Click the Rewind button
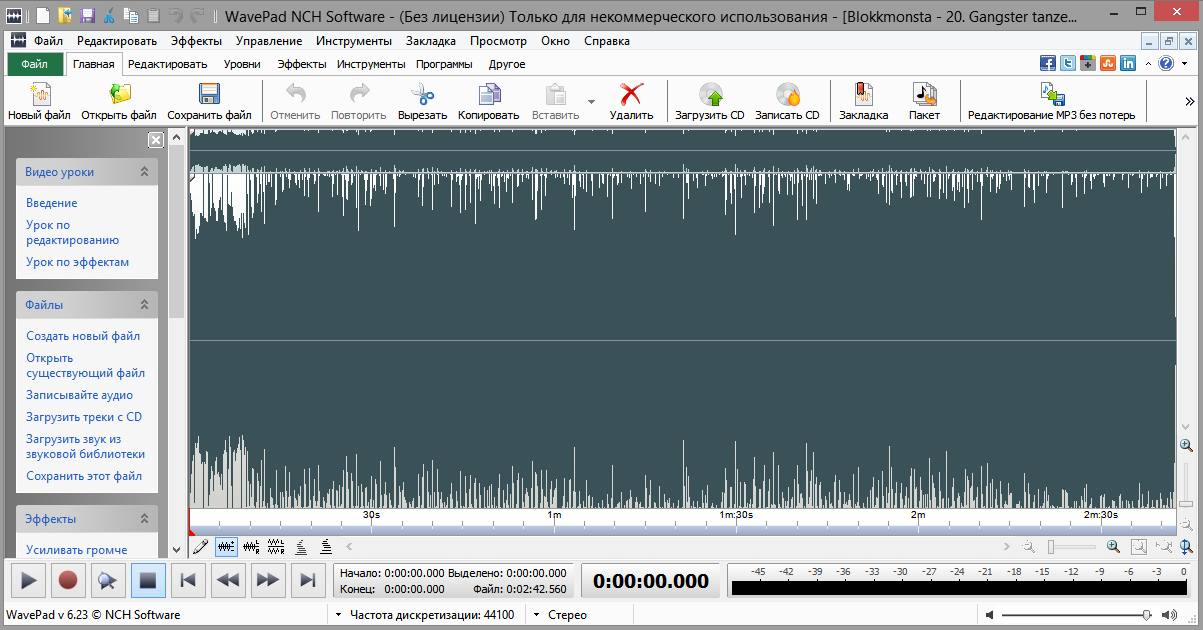The height and width of the screenshot is (630, 1203). pyautogui.click(x=228, y=580)
